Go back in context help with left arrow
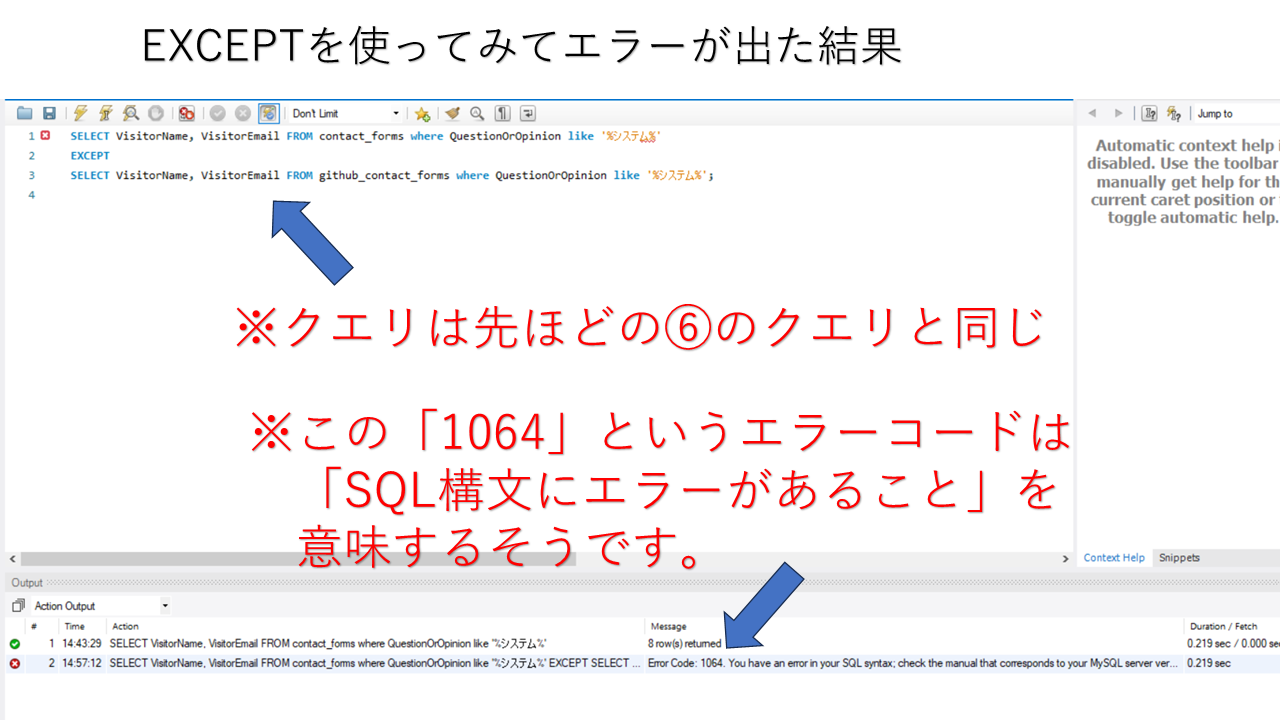1280x720 pixels. (1092, 114)
